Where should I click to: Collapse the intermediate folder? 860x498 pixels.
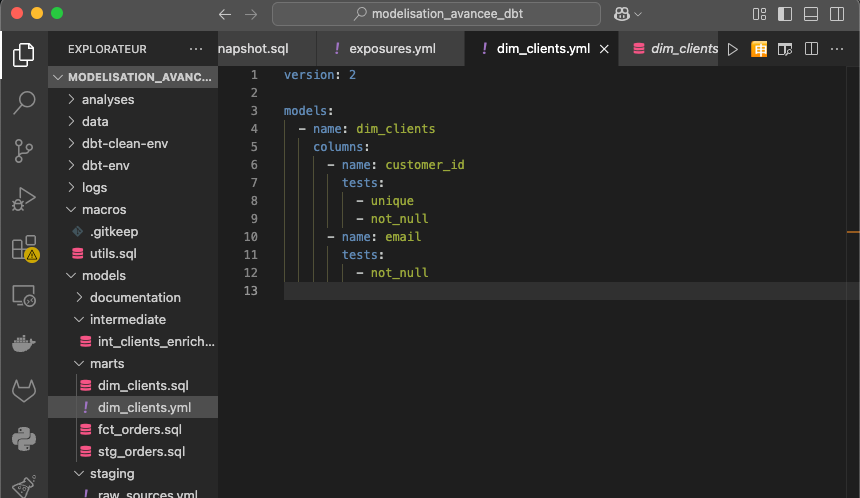coord(133,319)
